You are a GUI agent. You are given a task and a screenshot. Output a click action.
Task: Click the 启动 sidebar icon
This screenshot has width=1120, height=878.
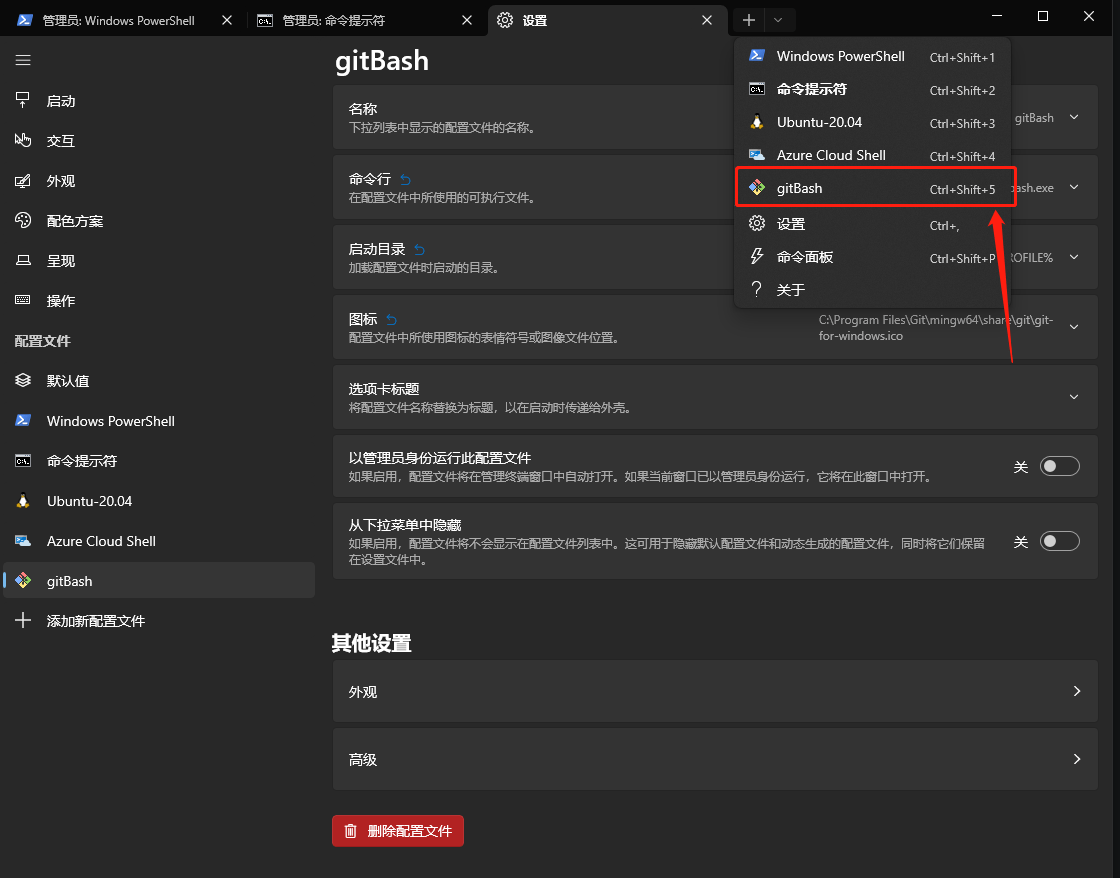point(23,101)
